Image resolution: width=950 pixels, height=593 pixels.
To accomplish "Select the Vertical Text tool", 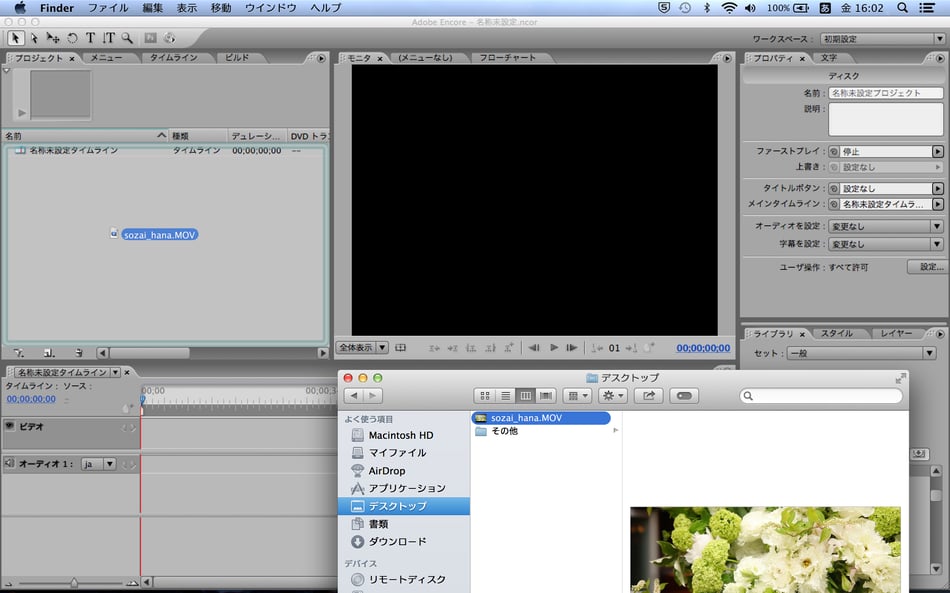I will (x=108, y=38).
